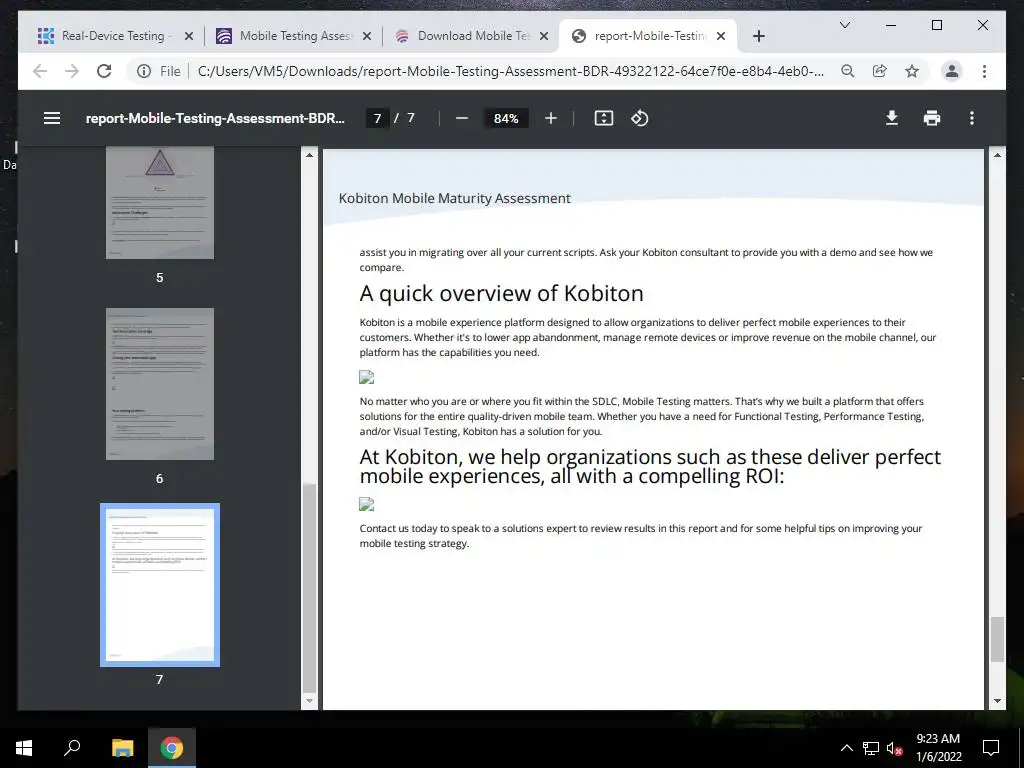Rotate the PDF counterclockwise

click(x=639, y=118)
